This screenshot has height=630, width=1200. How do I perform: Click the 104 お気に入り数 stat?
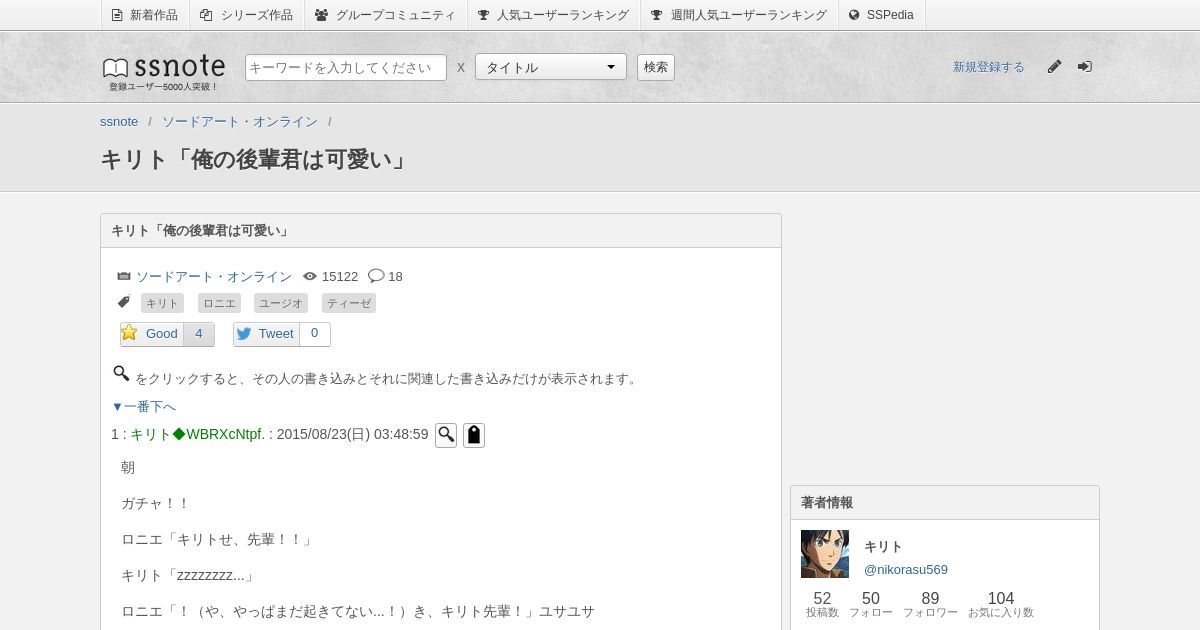pyautogui.click(x=1001, y=604)
